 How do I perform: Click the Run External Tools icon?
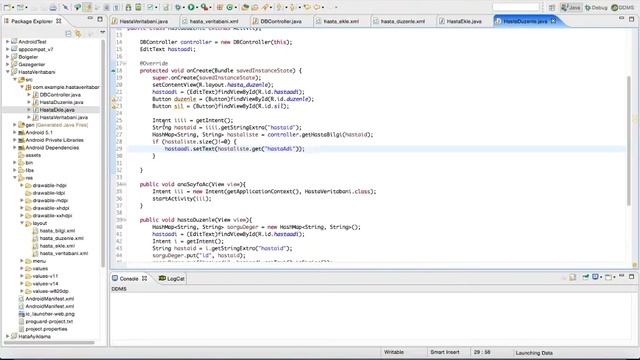204,7
